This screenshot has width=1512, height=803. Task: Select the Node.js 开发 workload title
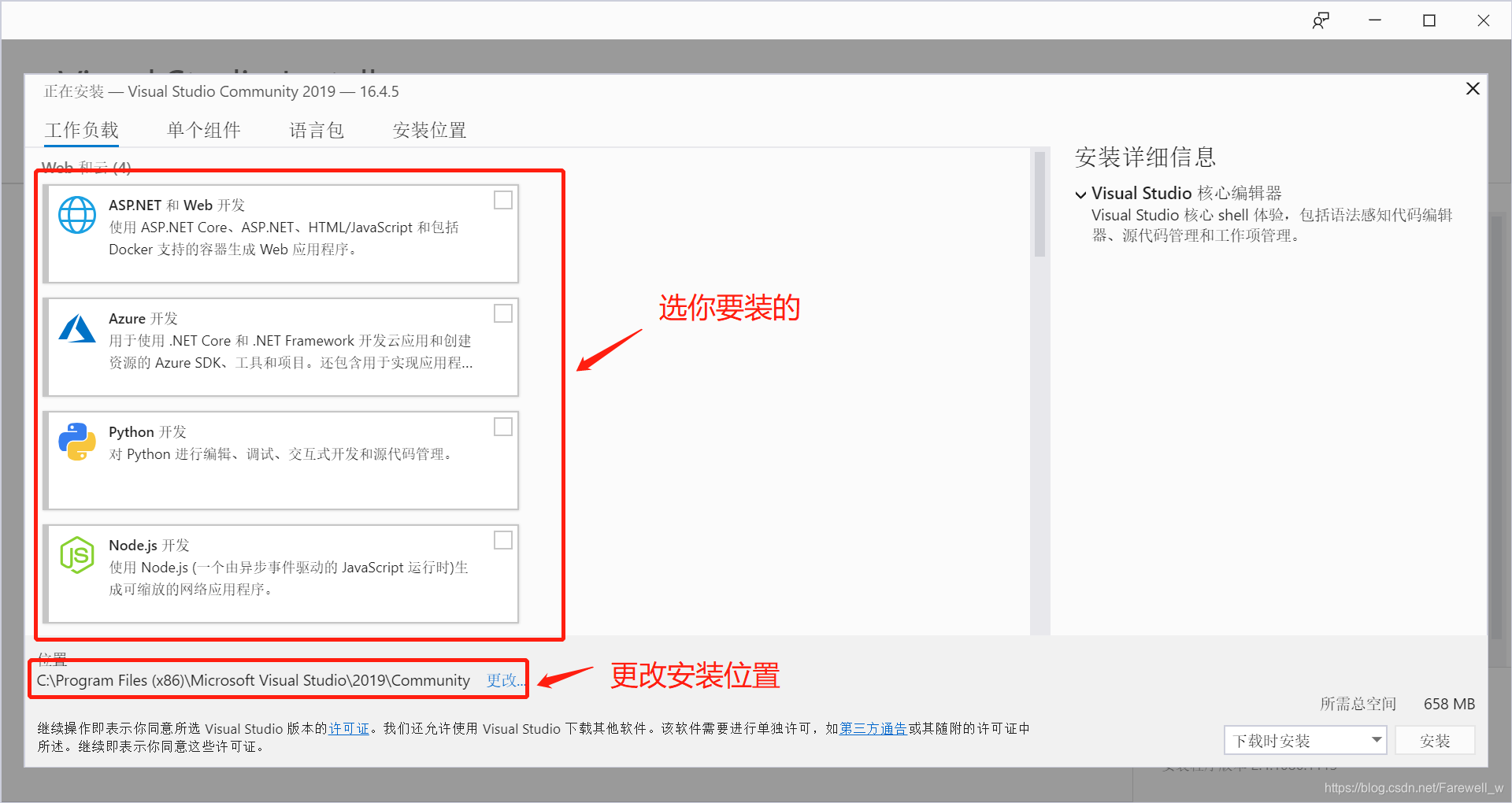[x=150, y=546]
